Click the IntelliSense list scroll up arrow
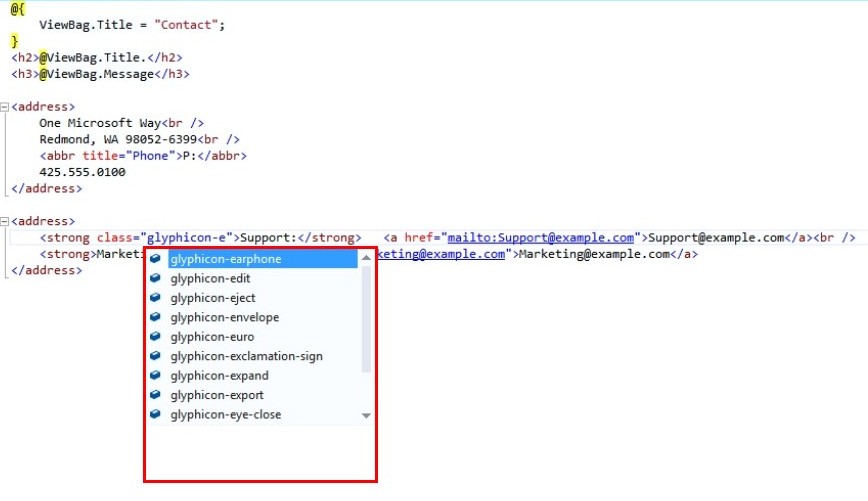868x501 pixels. coord(366,257)
